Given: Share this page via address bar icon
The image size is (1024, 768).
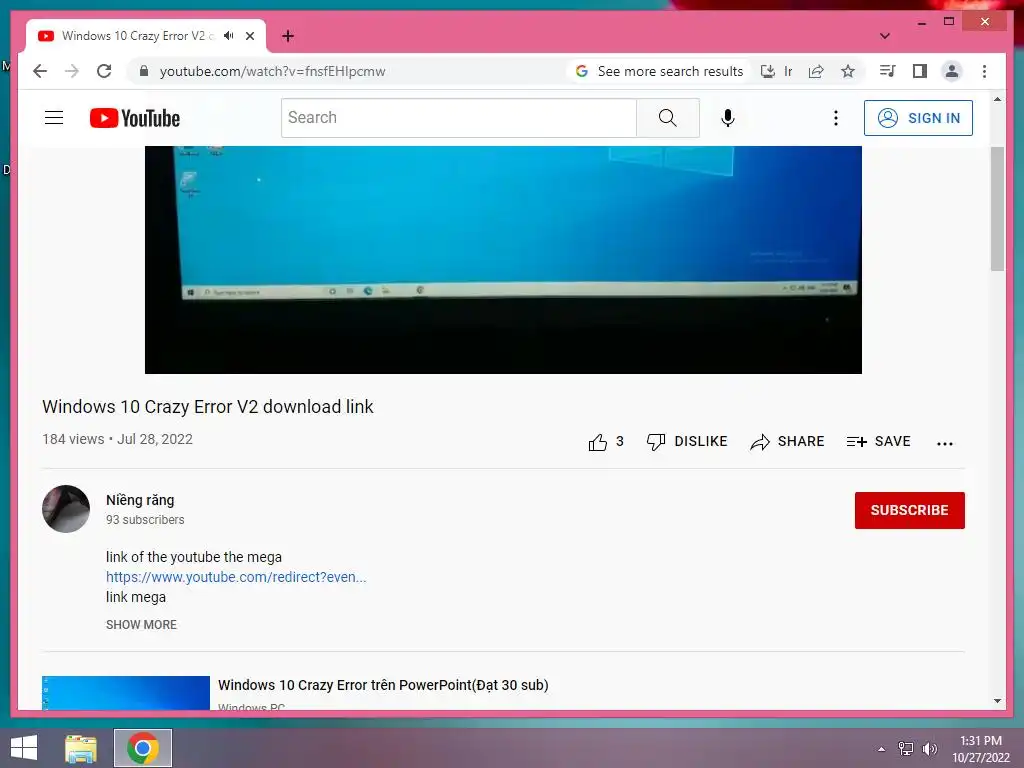Looking at the screenshot, I should coord(816,71).
